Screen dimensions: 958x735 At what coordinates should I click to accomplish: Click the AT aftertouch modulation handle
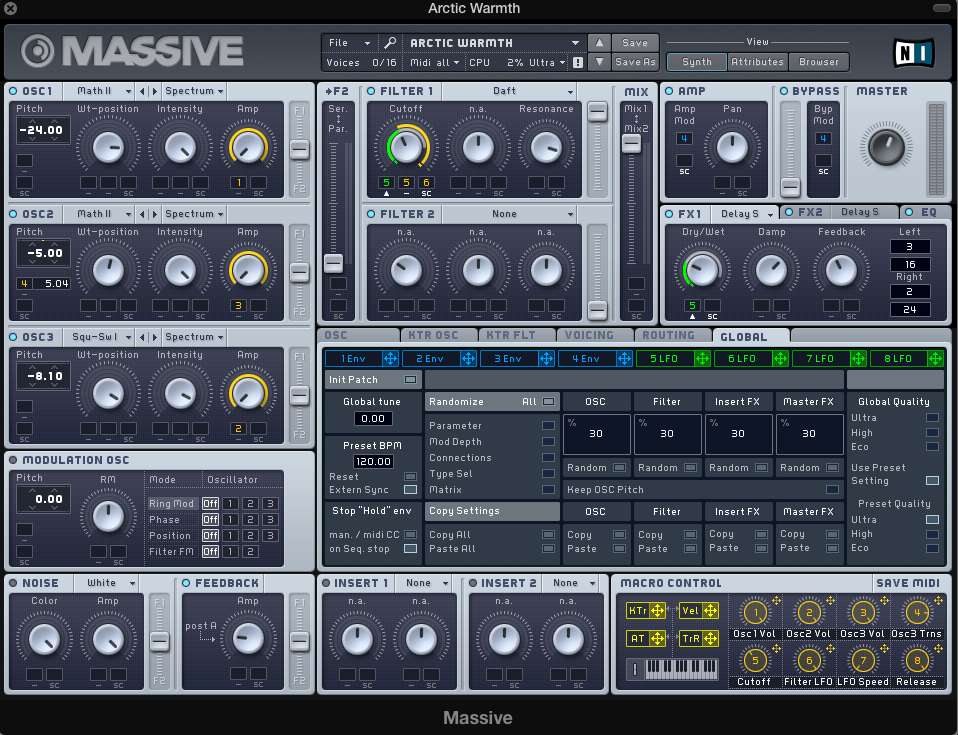point(657,638)
